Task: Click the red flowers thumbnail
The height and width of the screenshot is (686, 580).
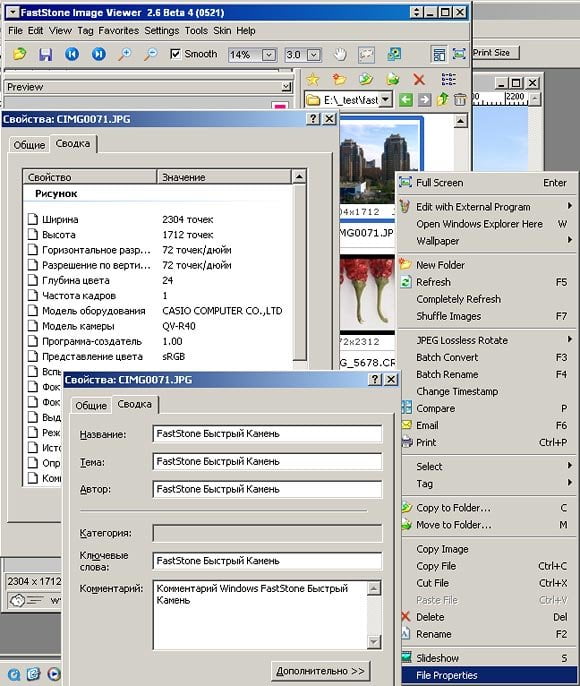Action: (x=367, y=293)
